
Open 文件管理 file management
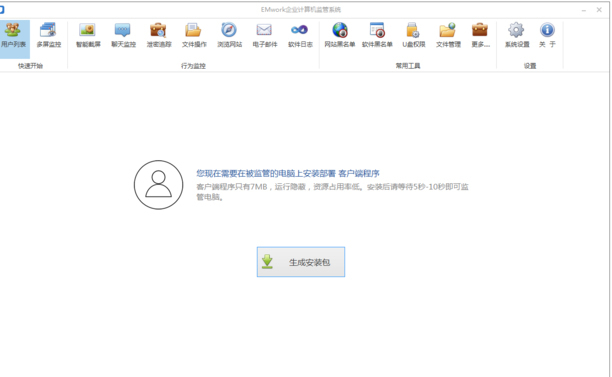pos(448,36)
